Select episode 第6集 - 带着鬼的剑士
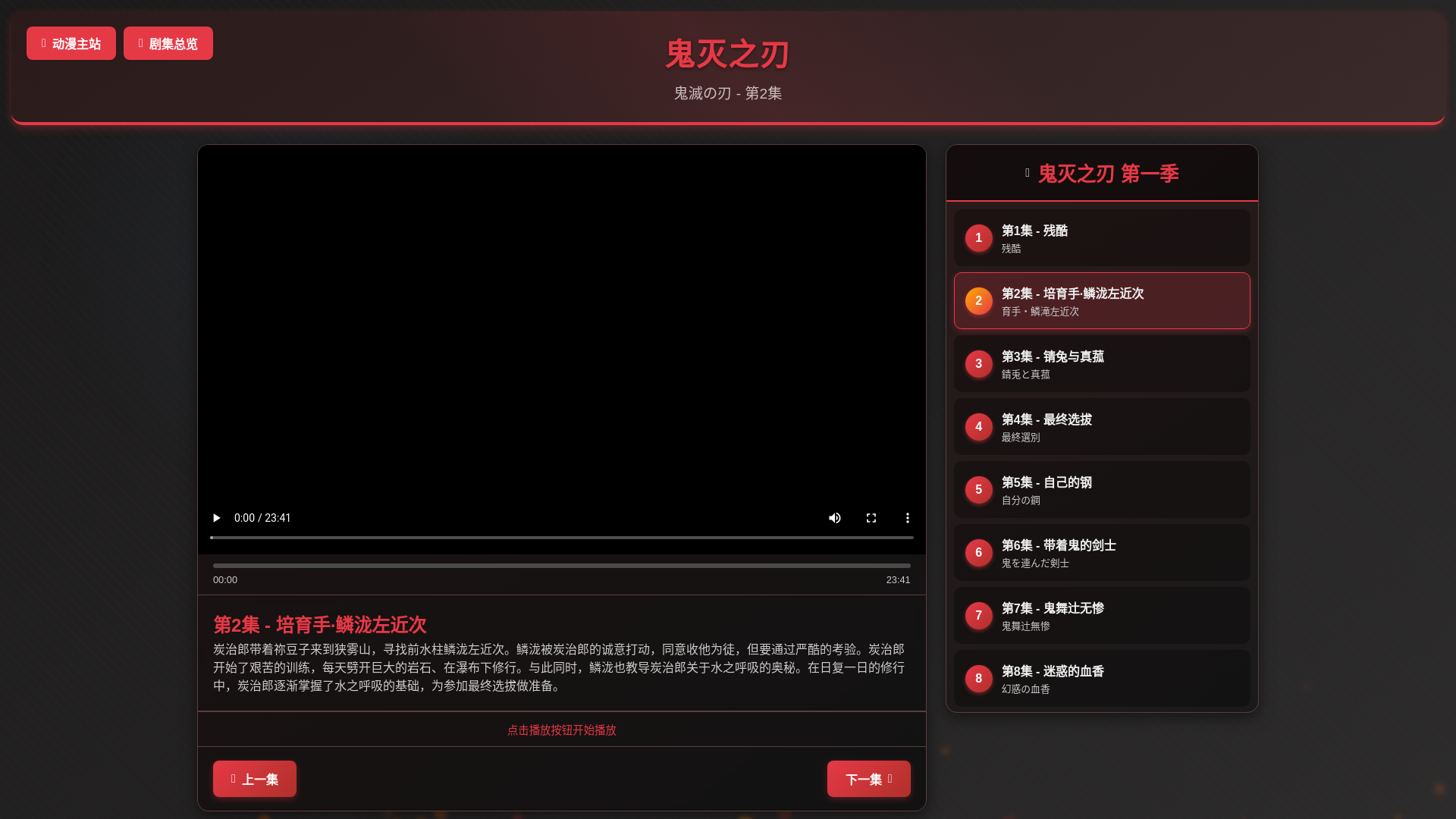The image size is (1456, 819). tap(1102, 553)
